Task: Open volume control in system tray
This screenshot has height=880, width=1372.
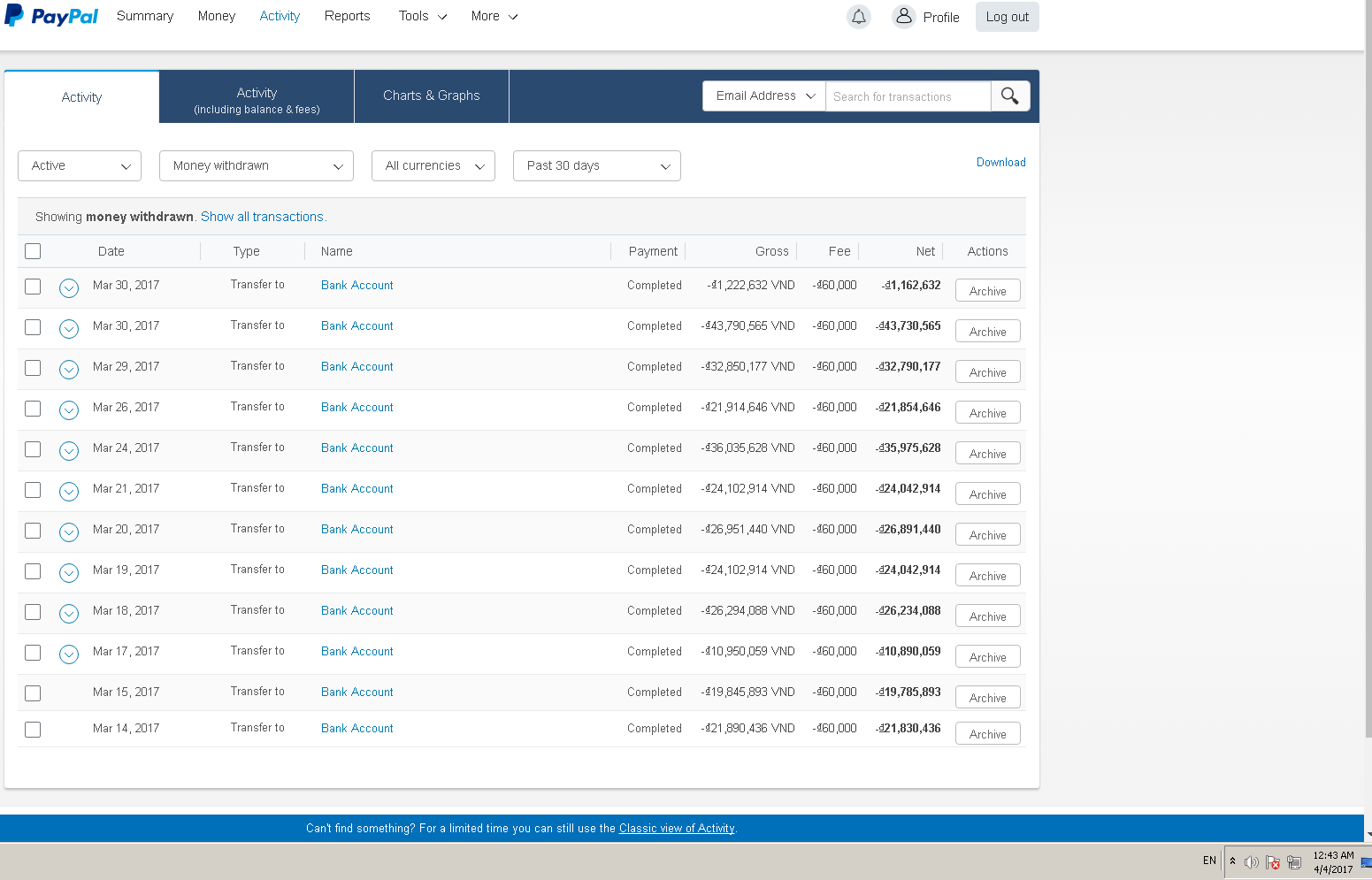Action: tap(1251, 862)
